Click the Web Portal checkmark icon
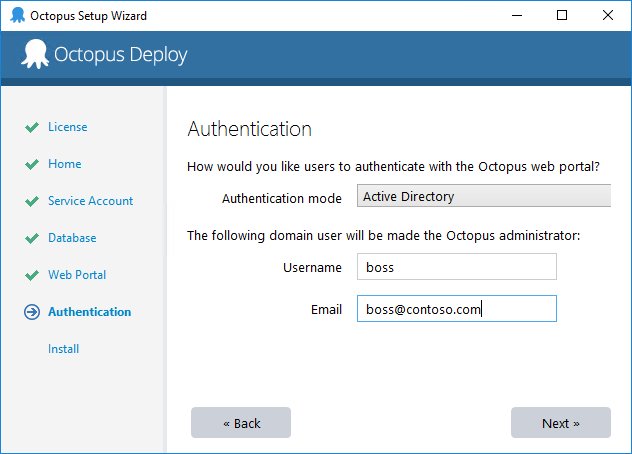Viewport: 632px width, 454px height. [32, 275]
